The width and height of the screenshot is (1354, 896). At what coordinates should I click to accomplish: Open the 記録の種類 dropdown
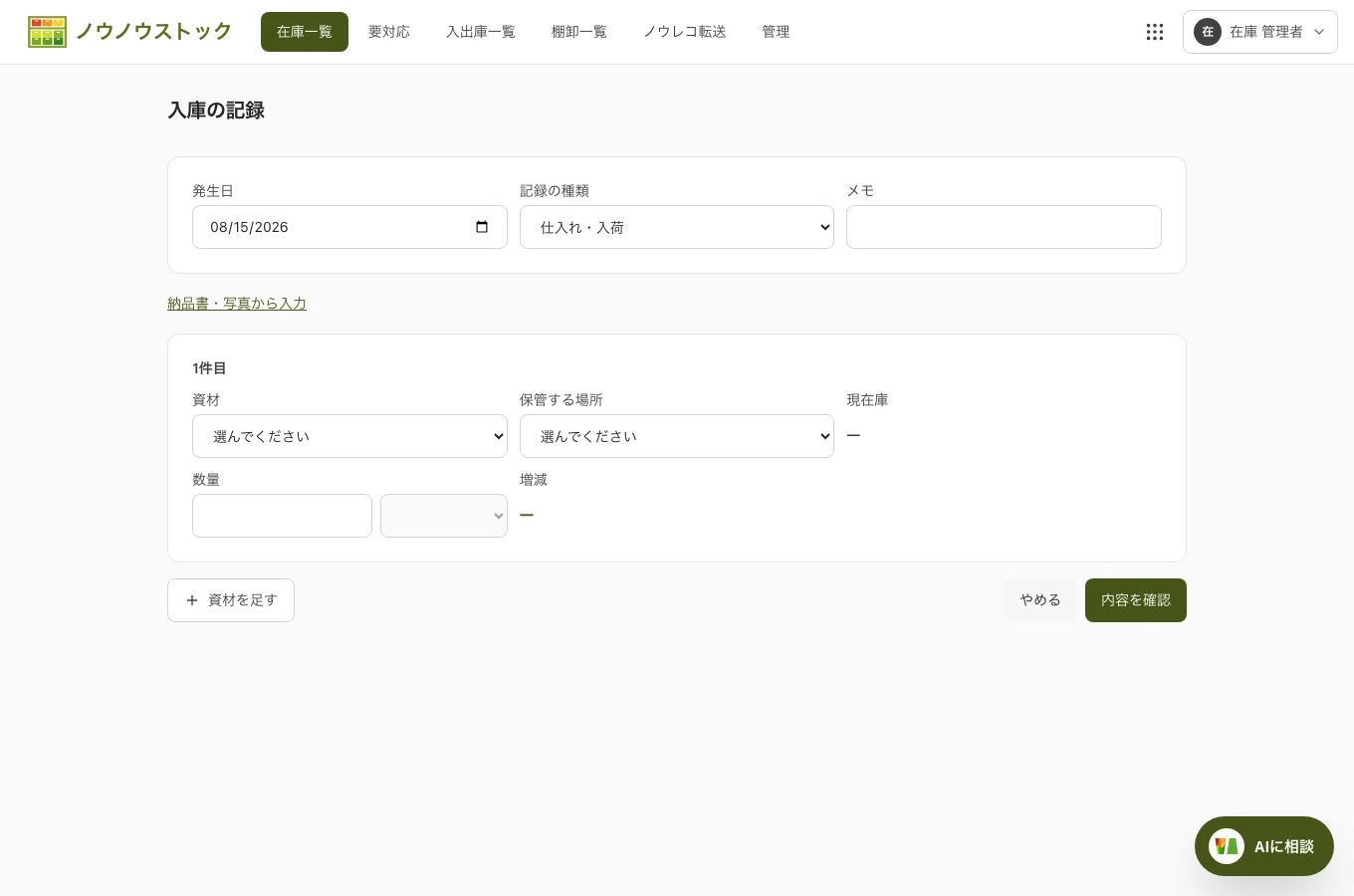(x=677, y=227)
